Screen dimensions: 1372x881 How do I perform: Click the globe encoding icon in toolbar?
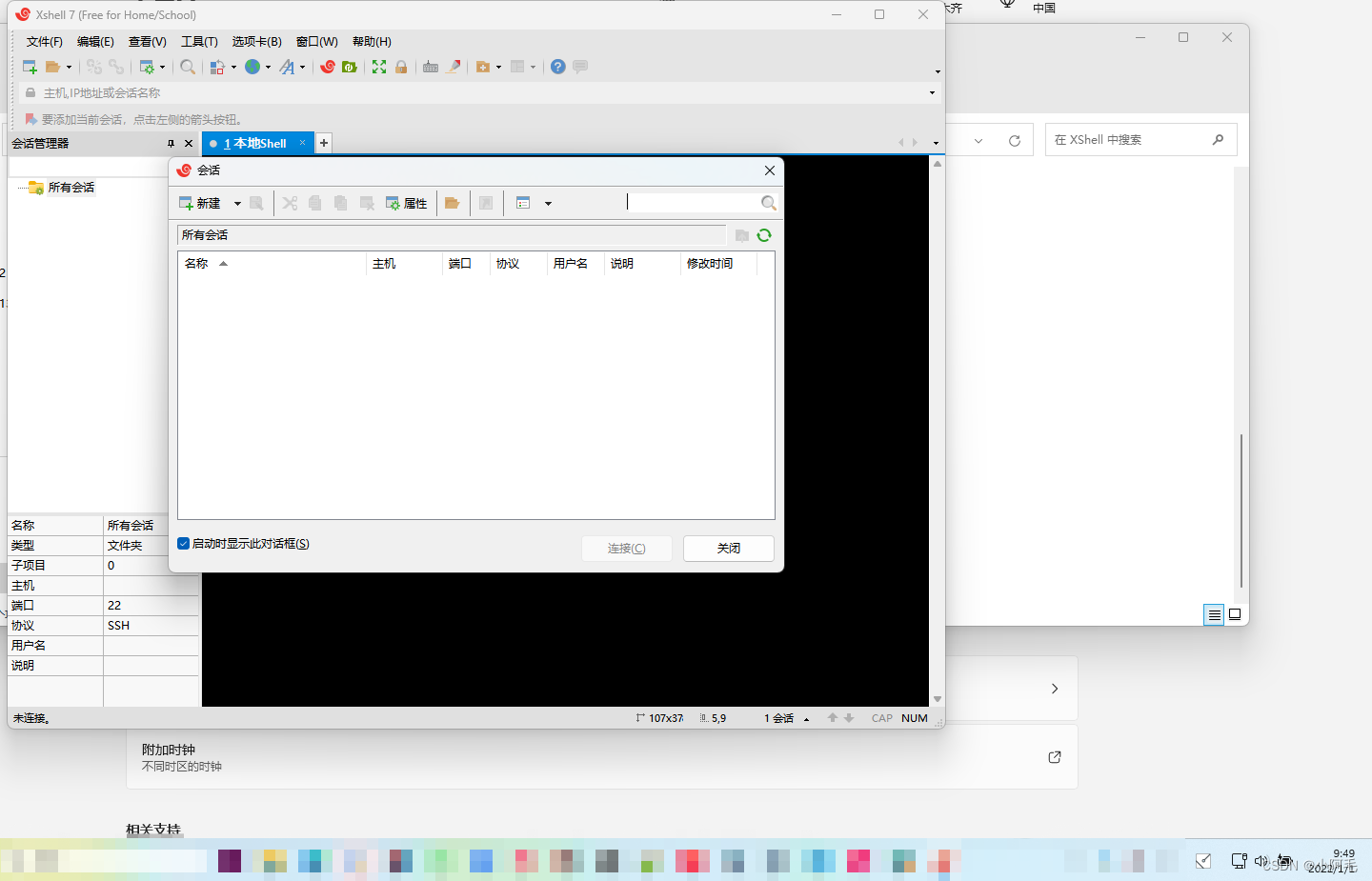252,67
